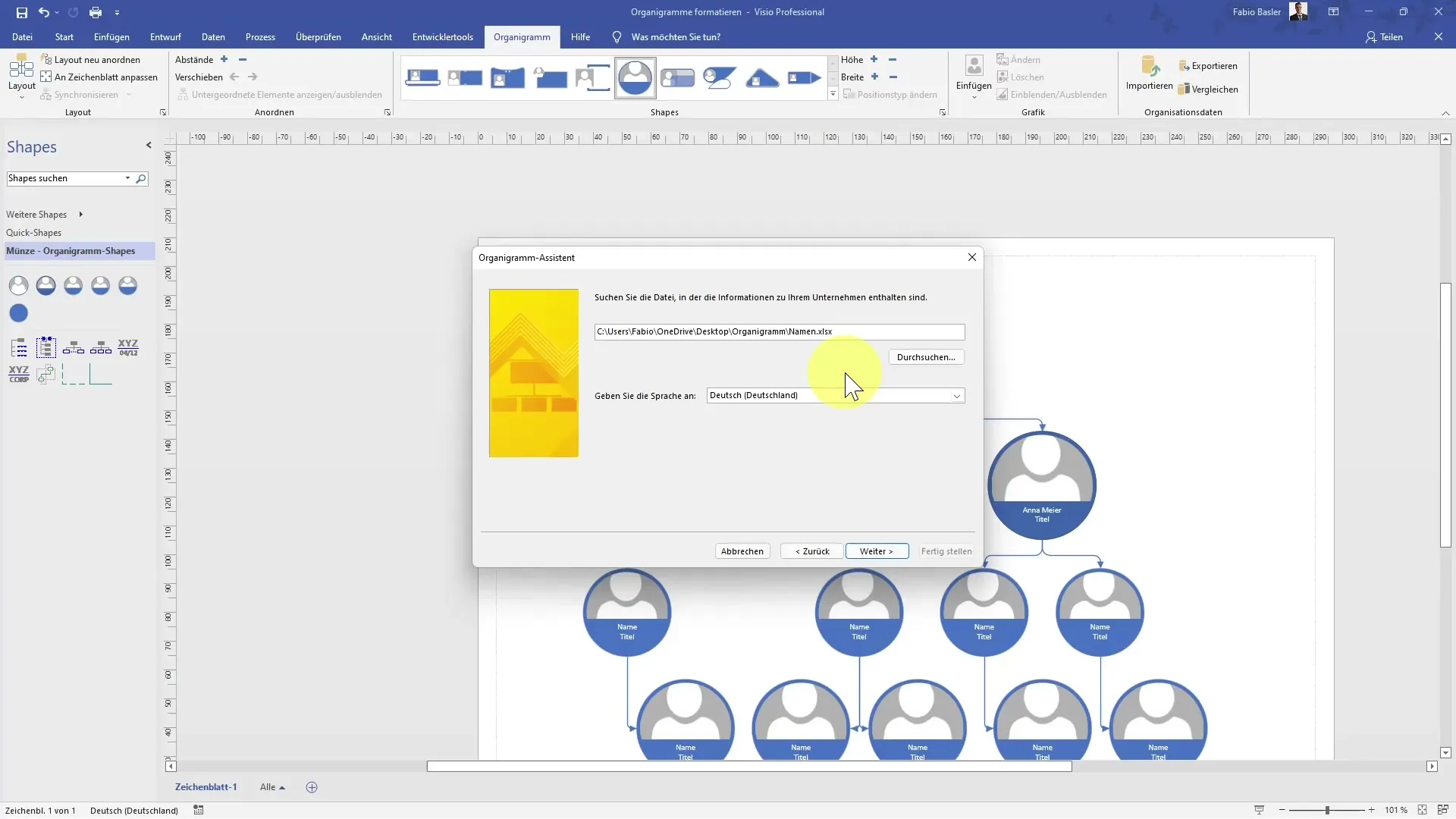Save document with the floppy disk icon

click(21, 12)
